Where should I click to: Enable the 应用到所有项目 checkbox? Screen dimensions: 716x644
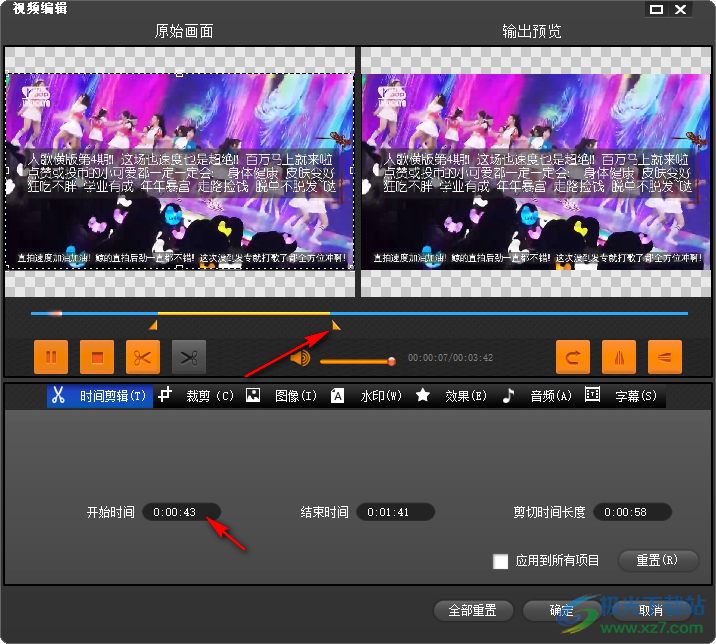click(x=500, y=561)
